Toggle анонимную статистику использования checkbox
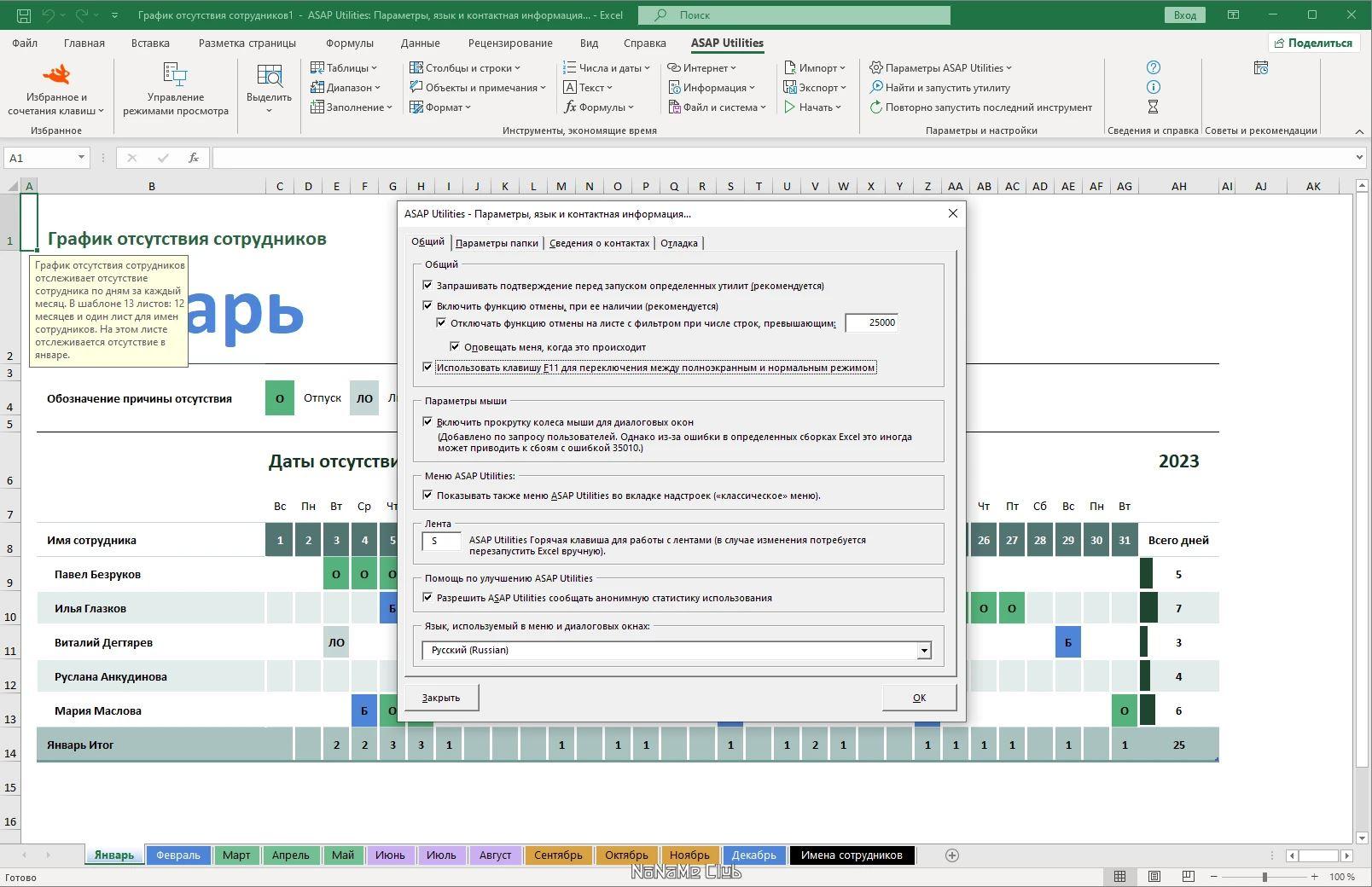1372x887 pixels. [x=427, y=598]
